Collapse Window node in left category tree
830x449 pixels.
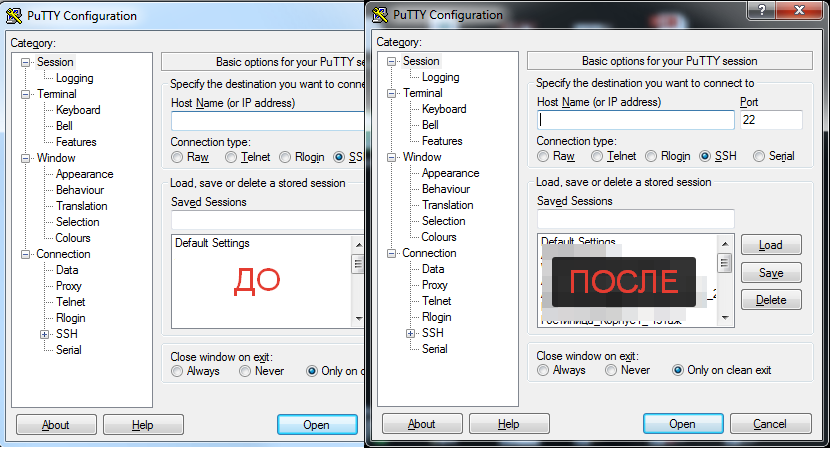(x=25, y=158)
